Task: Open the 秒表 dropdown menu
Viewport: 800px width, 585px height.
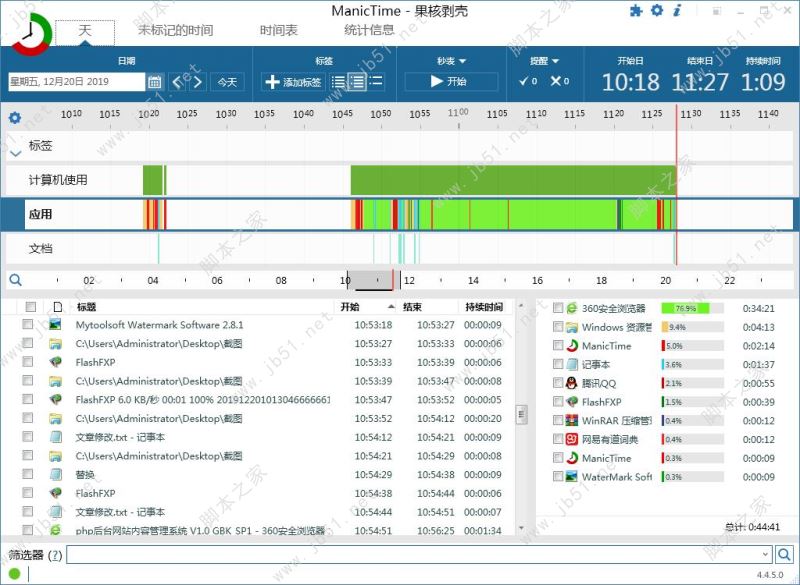Action: [x=451, y=61]
